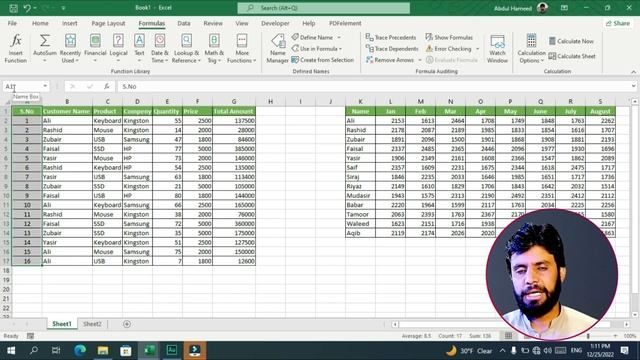
Task: Click Define Name button
Action: coord(313,37)
